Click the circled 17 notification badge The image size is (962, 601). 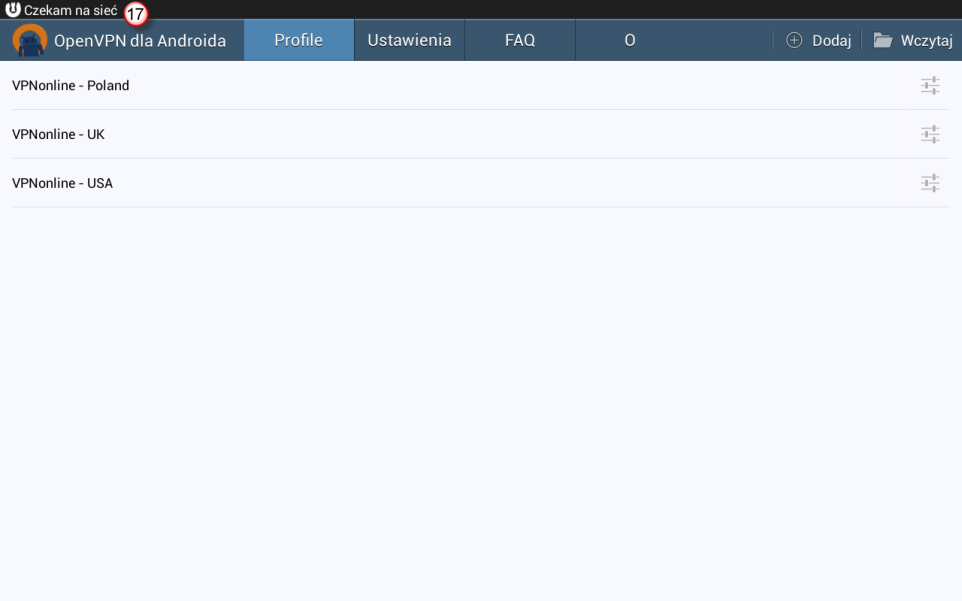[x=135, y=14]
